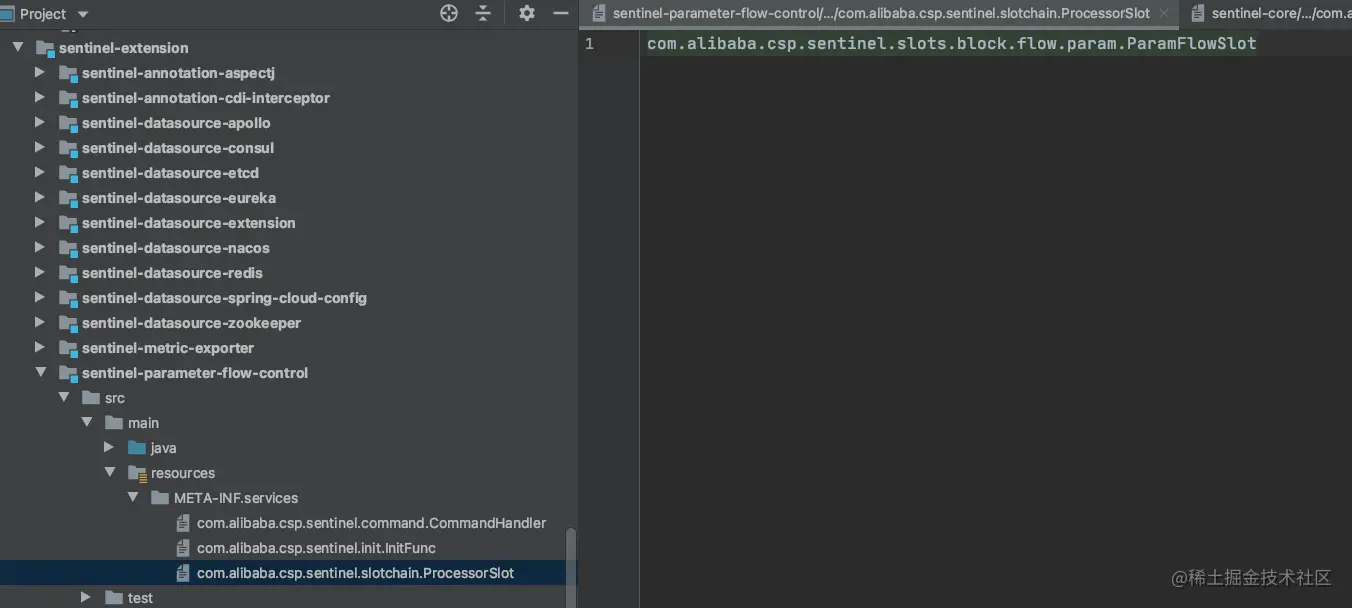Expand sentinel-datasource-spring-cloud-config module

click(x=40, y=297)
